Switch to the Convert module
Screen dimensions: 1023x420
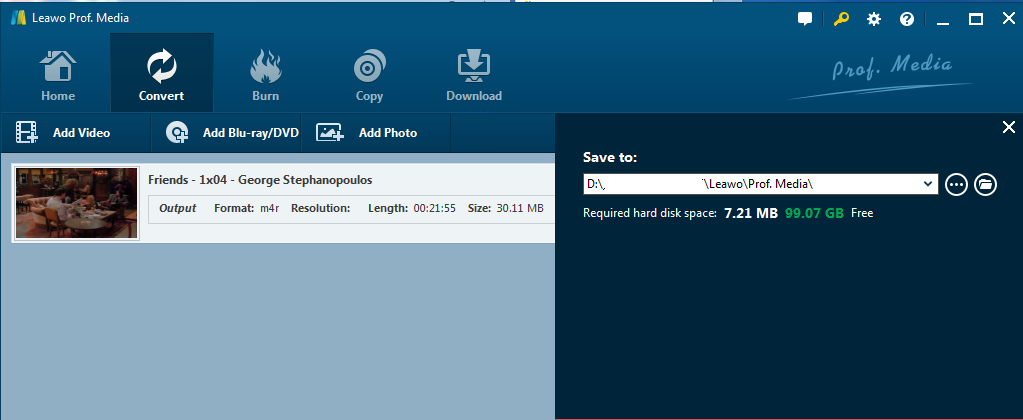(162, 74)
